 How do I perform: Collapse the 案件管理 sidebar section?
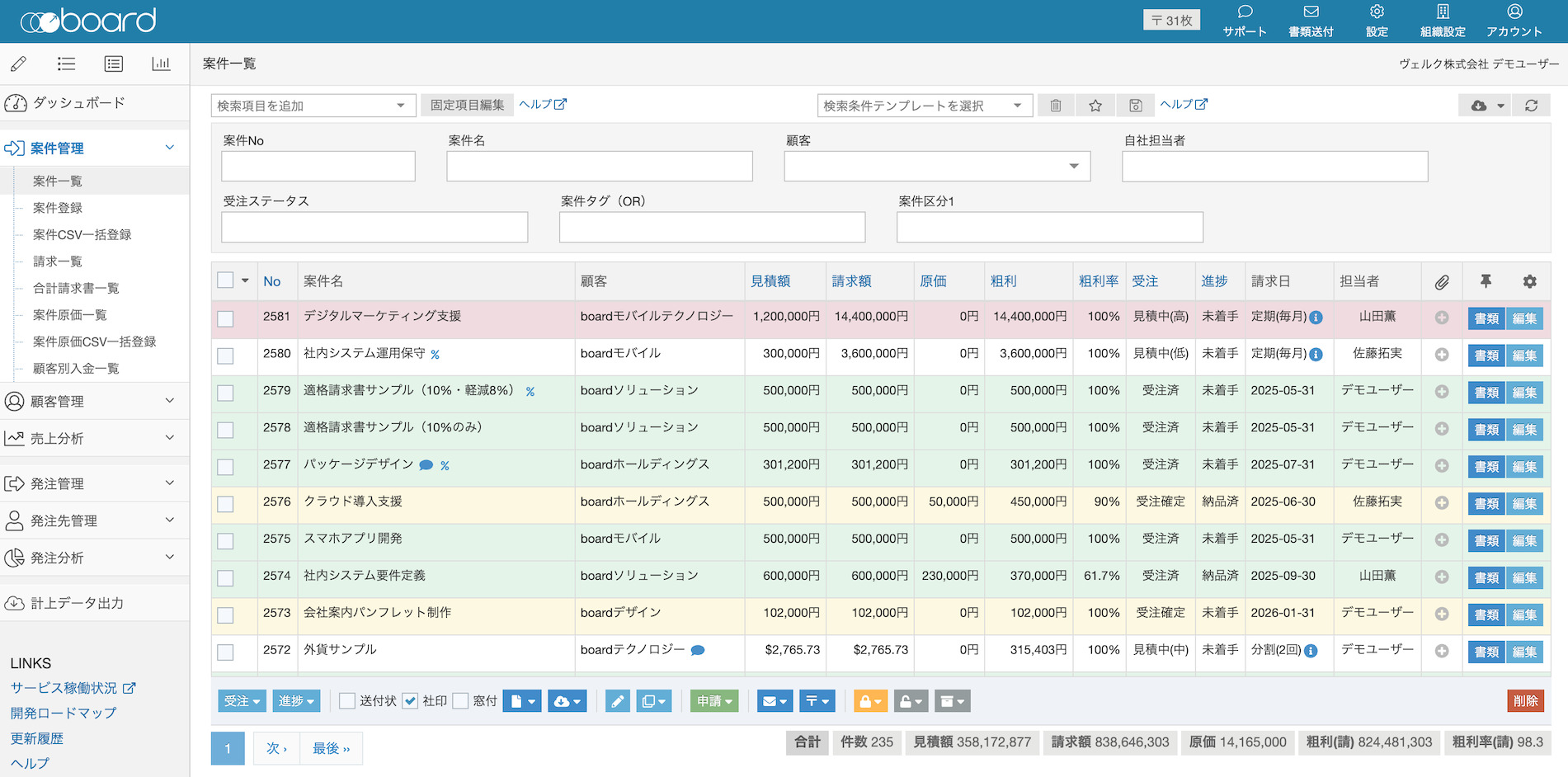point(94,148)
